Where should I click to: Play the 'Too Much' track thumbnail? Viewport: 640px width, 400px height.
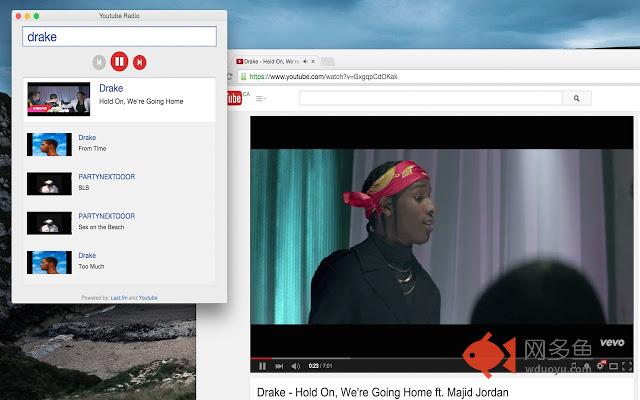coord(49,262)
